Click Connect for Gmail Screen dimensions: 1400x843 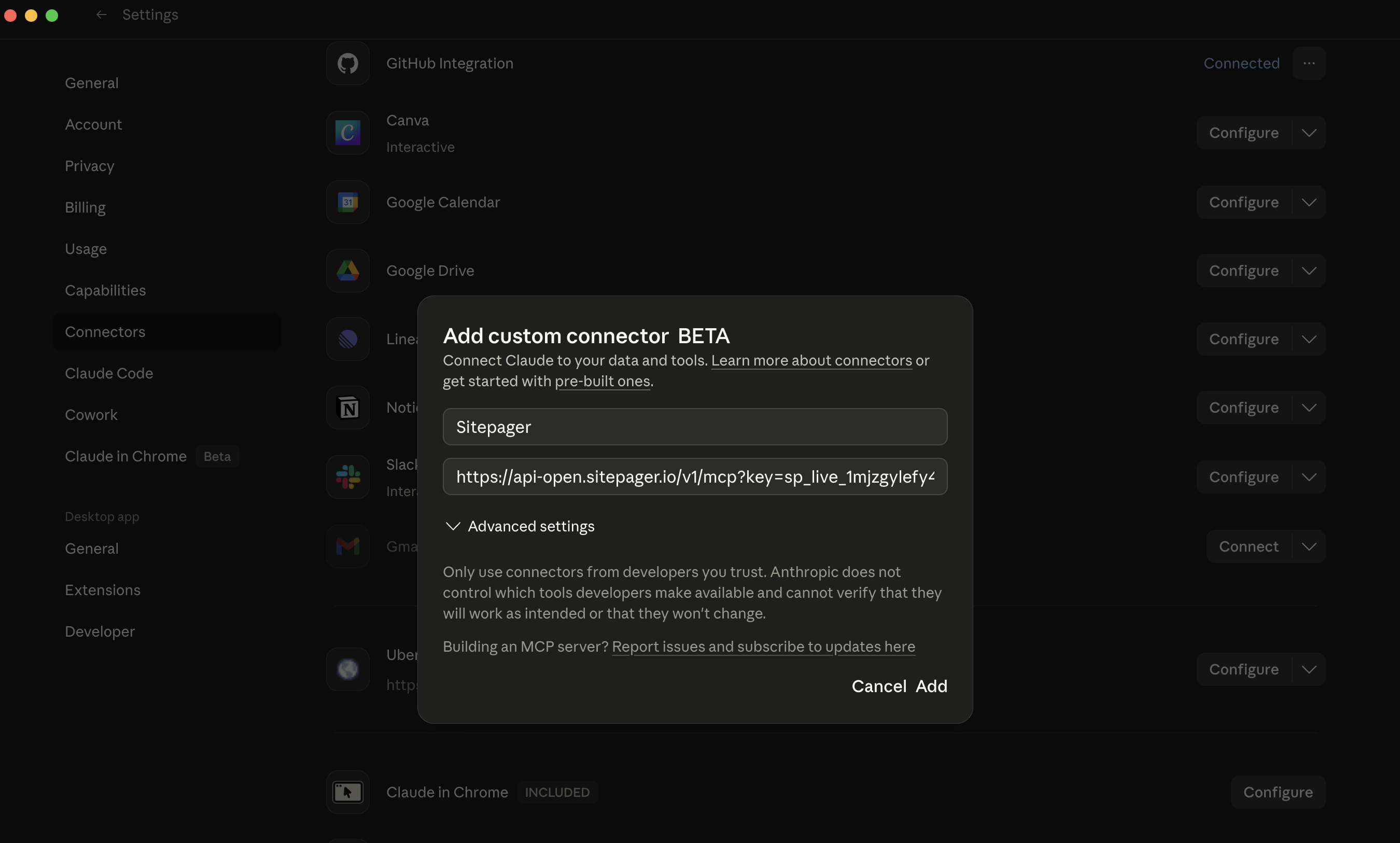pos(1249,546)
